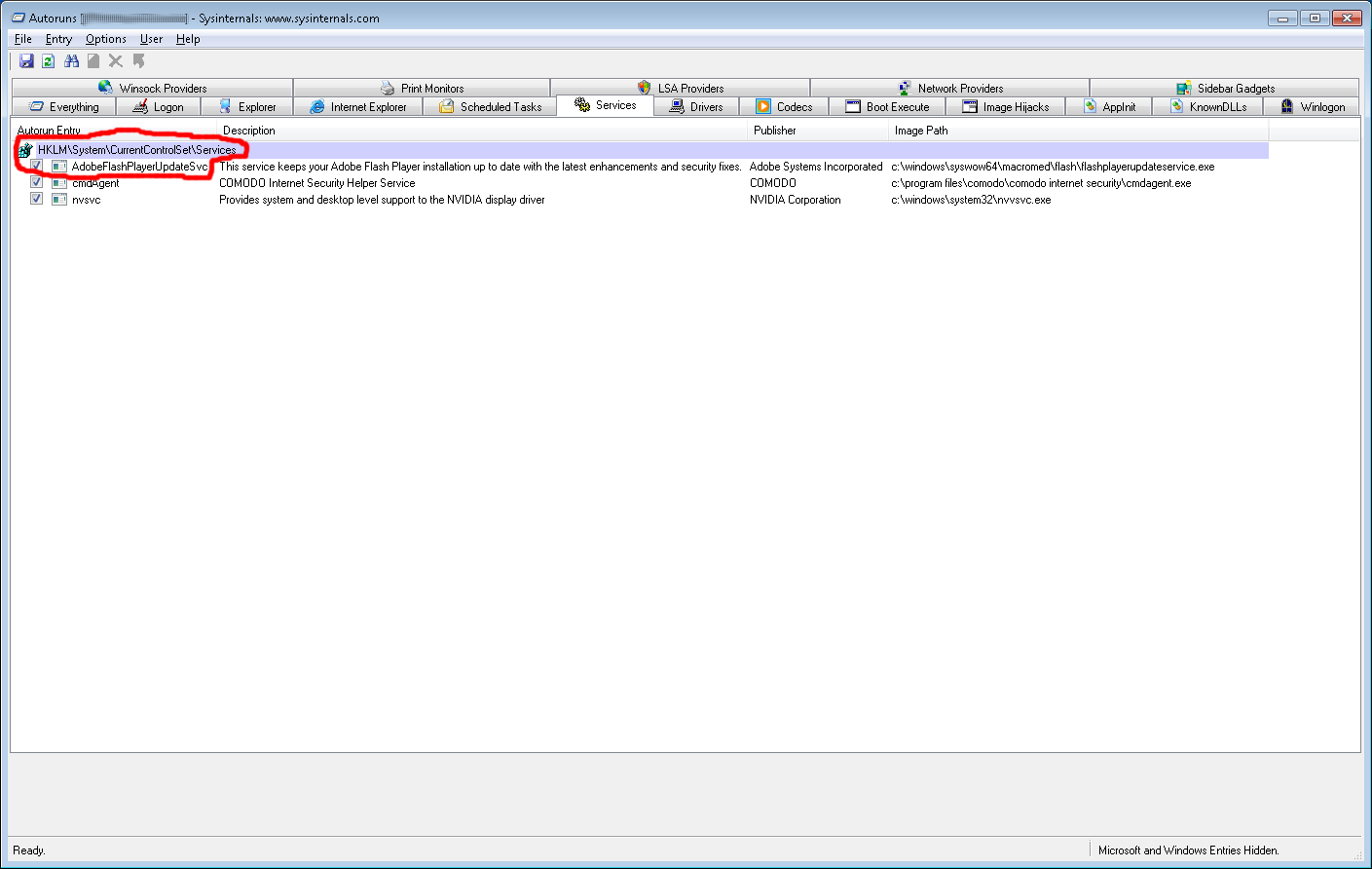Viewport: 1372px width, 869px height.
Task: Click the Adobe Systems Incorporated publisher cell
Action: (x=816, y=167)
